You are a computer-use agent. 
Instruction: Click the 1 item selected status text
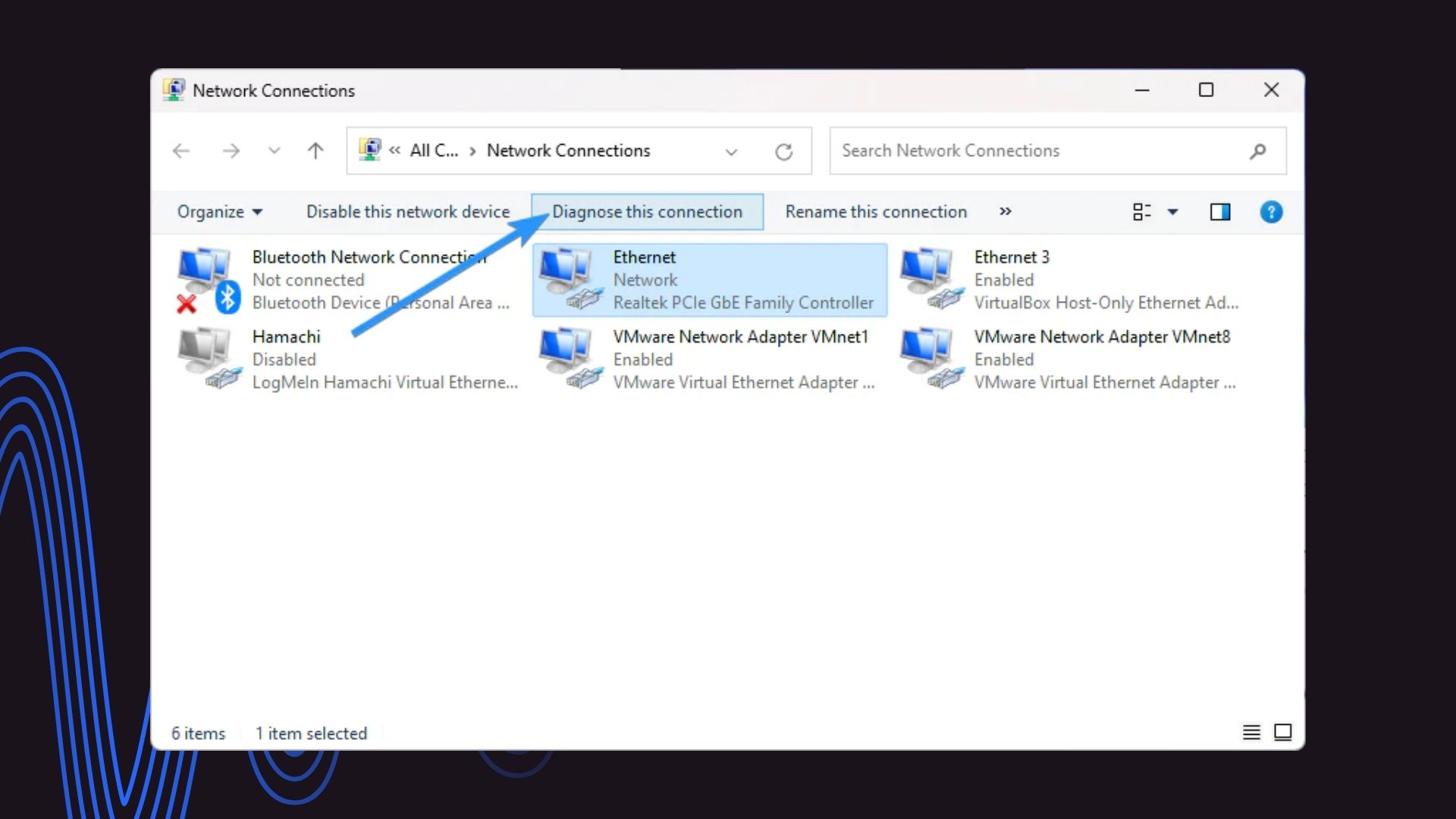coord(311,733)
